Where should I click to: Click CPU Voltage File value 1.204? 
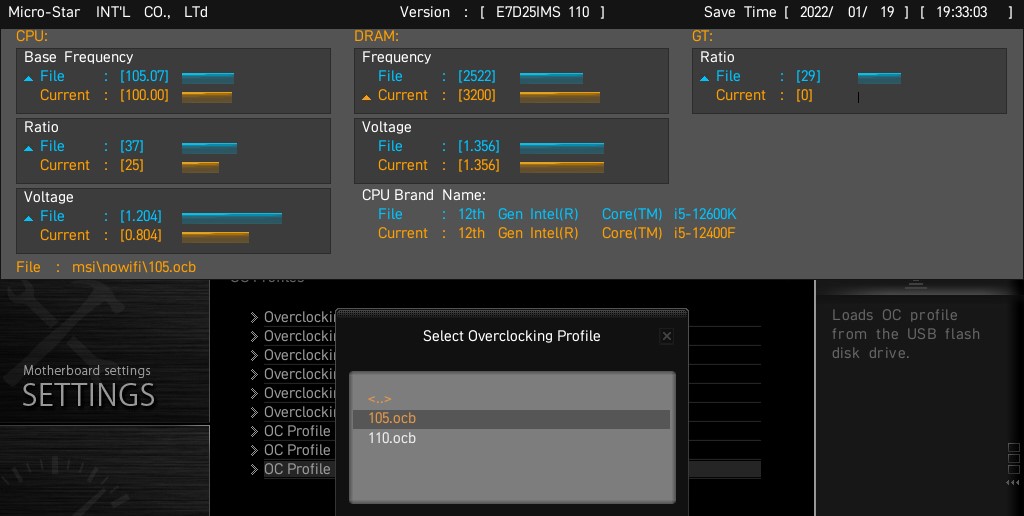(x=141, y=216)
